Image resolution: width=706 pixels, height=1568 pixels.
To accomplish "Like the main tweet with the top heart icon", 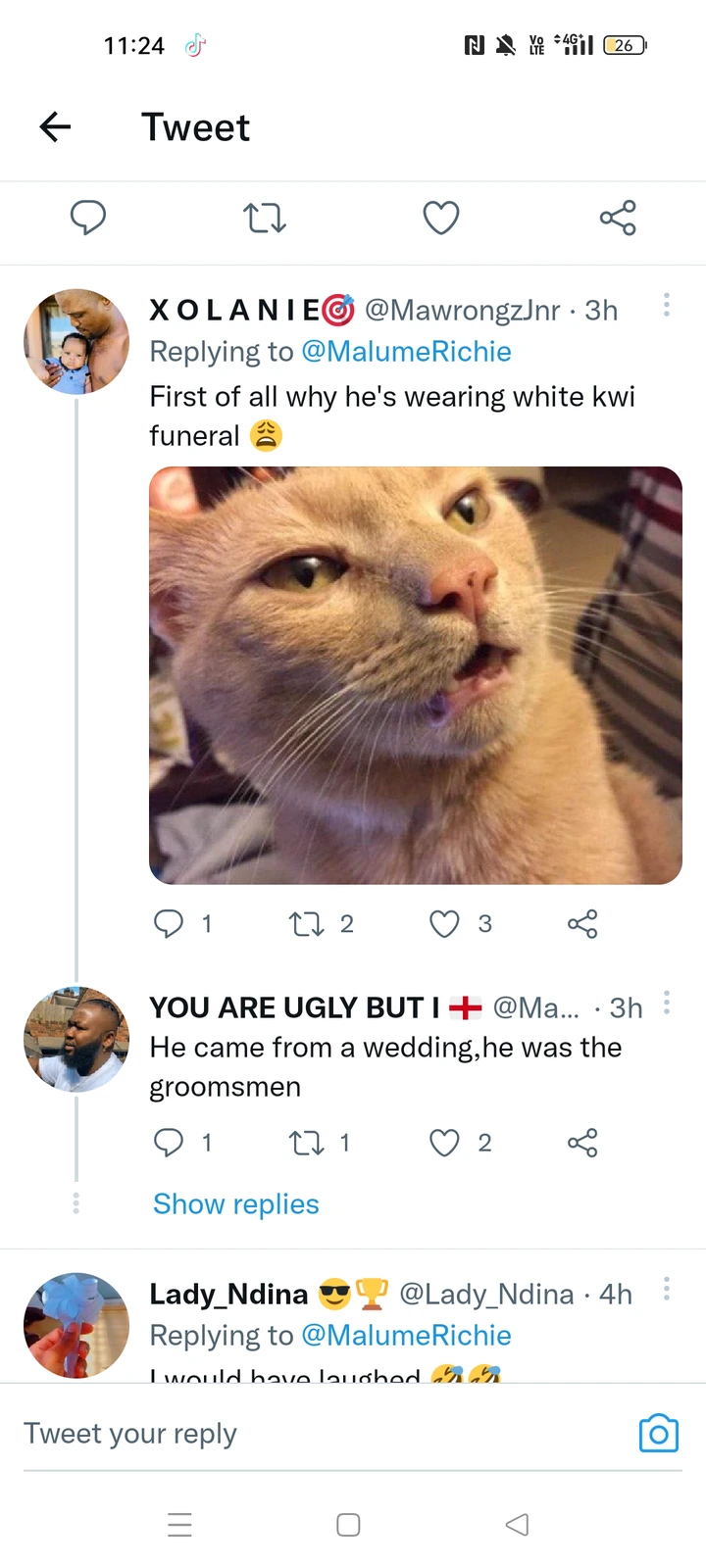I will [441, 218].
